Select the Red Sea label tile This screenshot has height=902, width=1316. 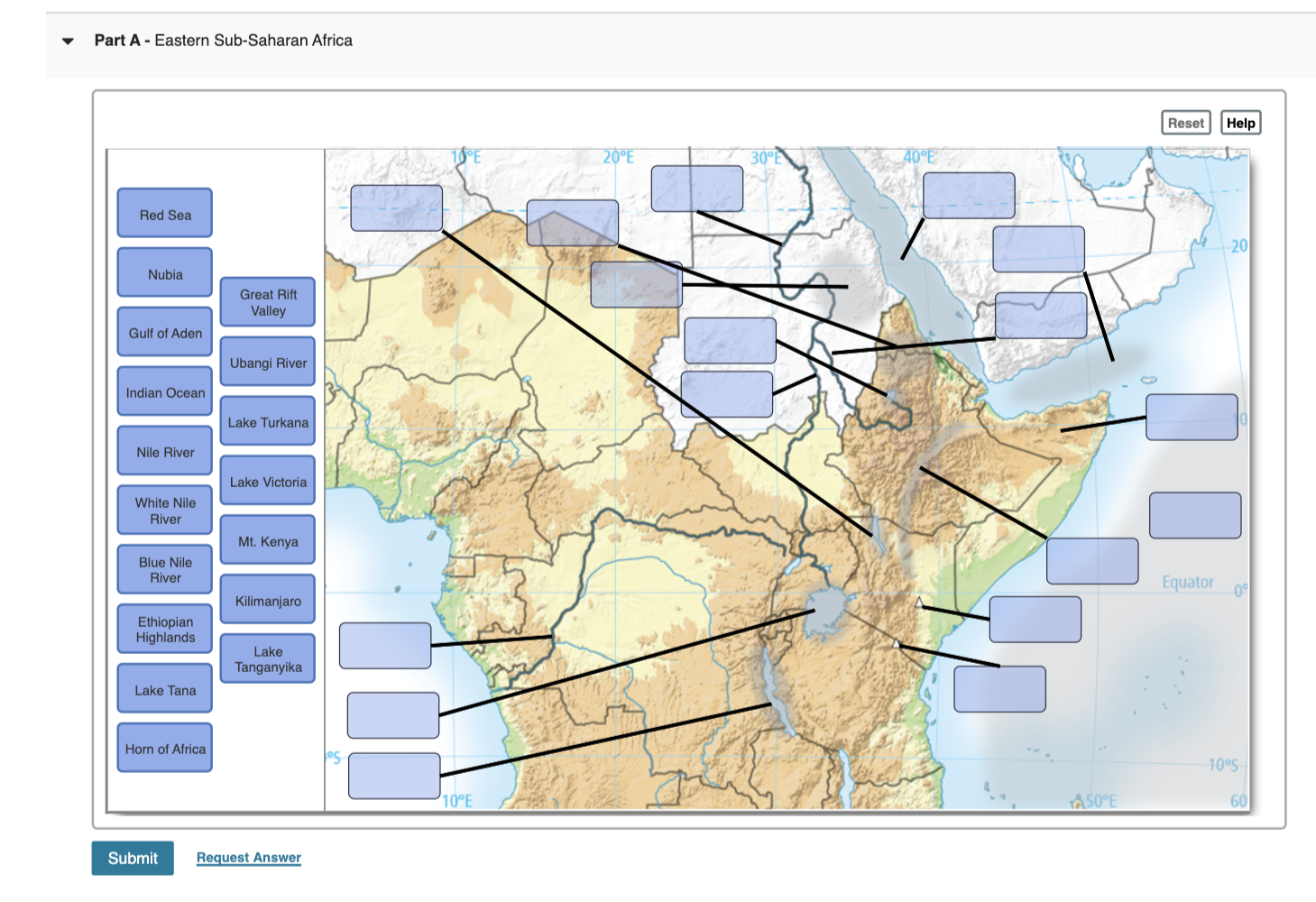[164, 213]
